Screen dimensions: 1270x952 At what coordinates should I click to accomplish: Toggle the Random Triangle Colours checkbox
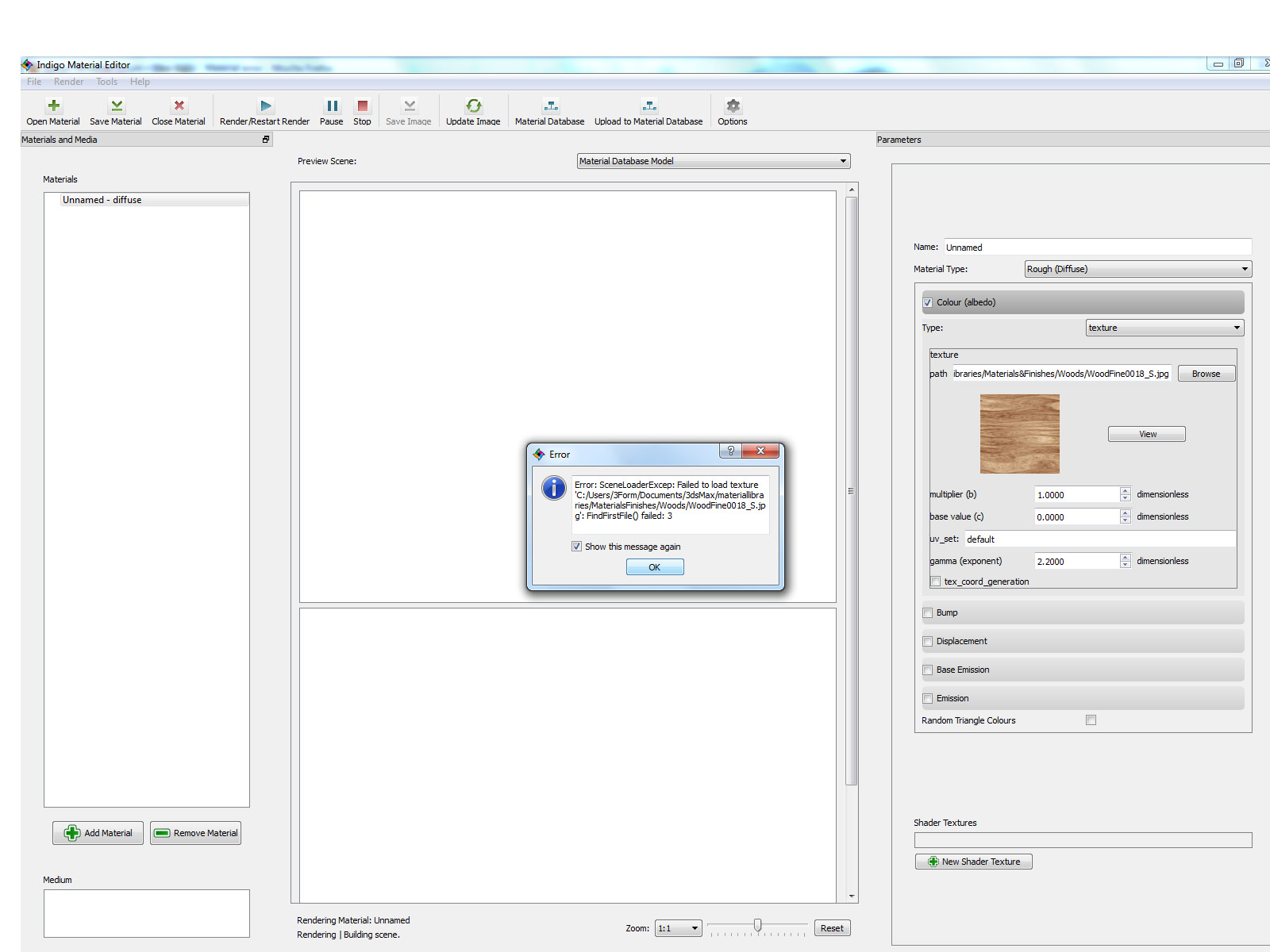(x=1091, y=720)
